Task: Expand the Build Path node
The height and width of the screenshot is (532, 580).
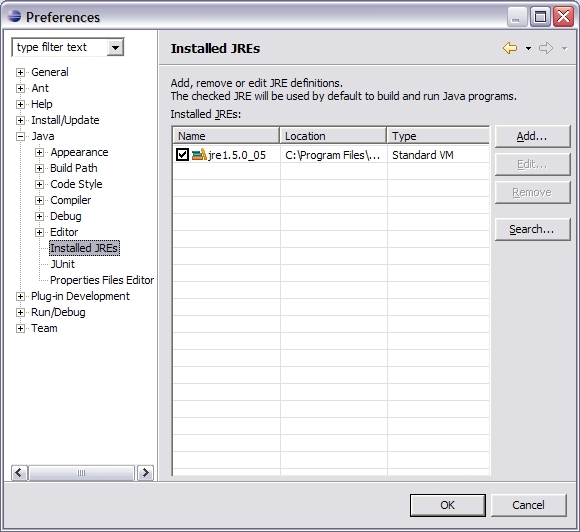Action: pyautogui.click(x=39, y=168)
